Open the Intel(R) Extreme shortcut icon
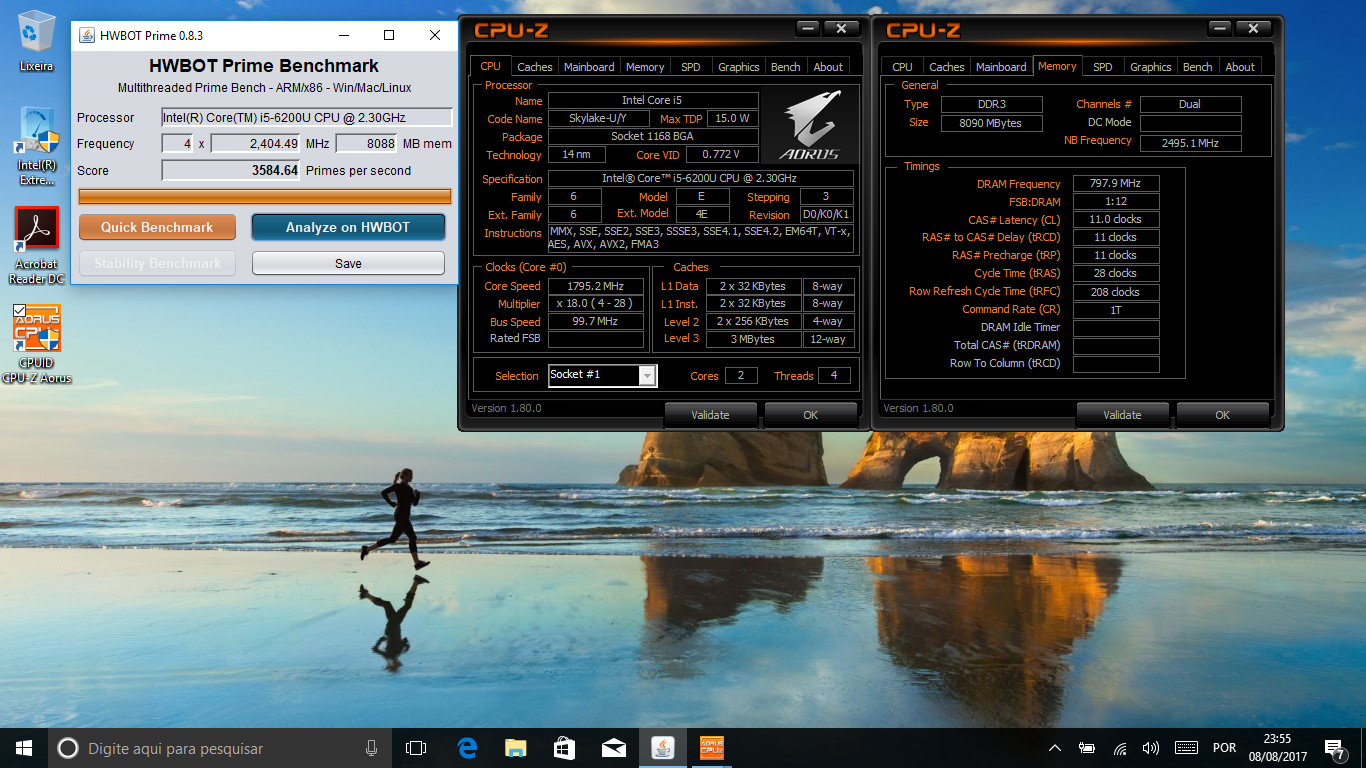 (x=37, y=146)
